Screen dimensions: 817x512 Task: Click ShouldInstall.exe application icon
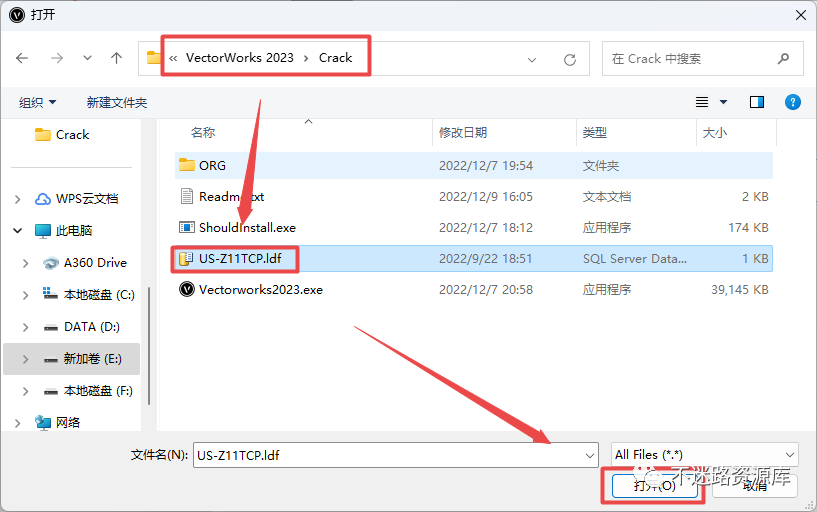[187, 228]
